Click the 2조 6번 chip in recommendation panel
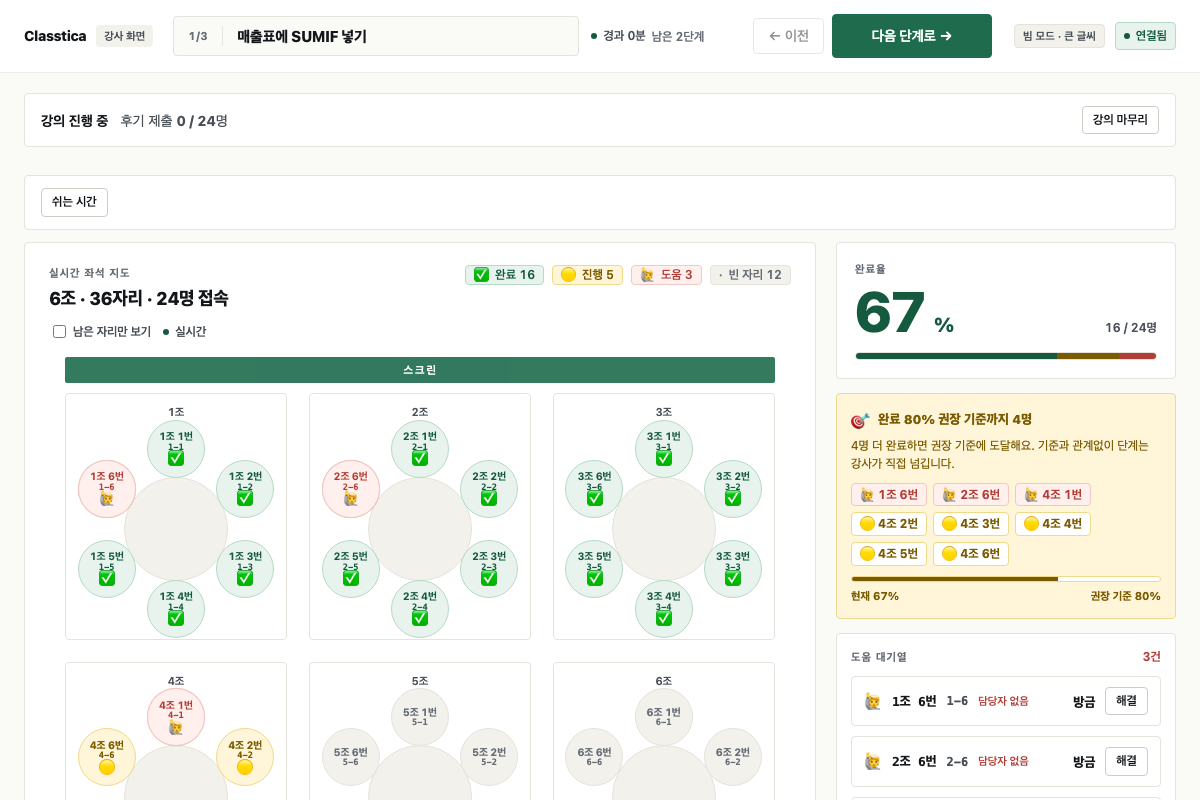This screenshot has height=800, width=1200. point(971,495)
